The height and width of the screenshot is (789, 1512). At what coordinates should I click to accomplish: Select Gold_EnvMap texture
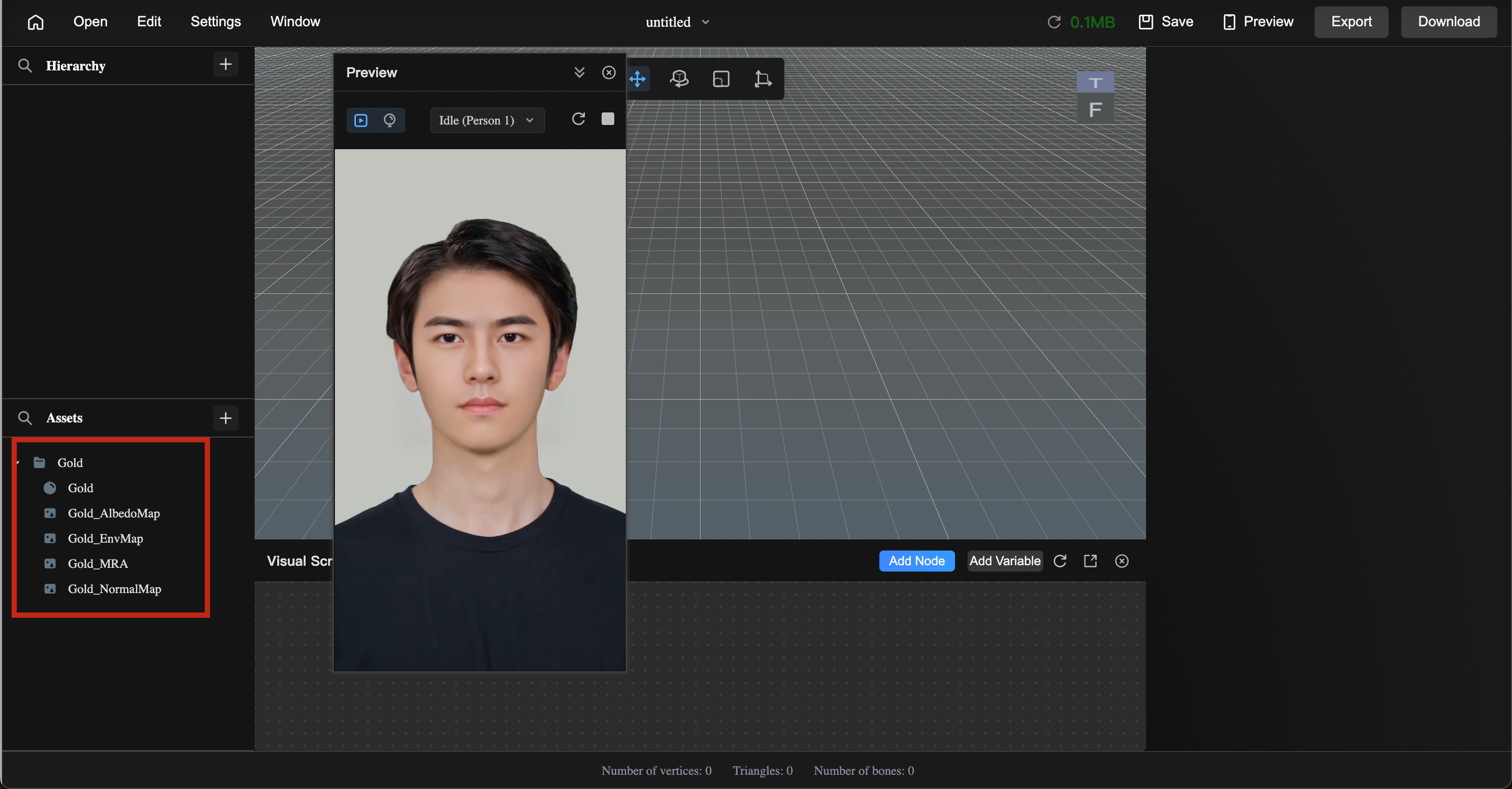point(105,539)
